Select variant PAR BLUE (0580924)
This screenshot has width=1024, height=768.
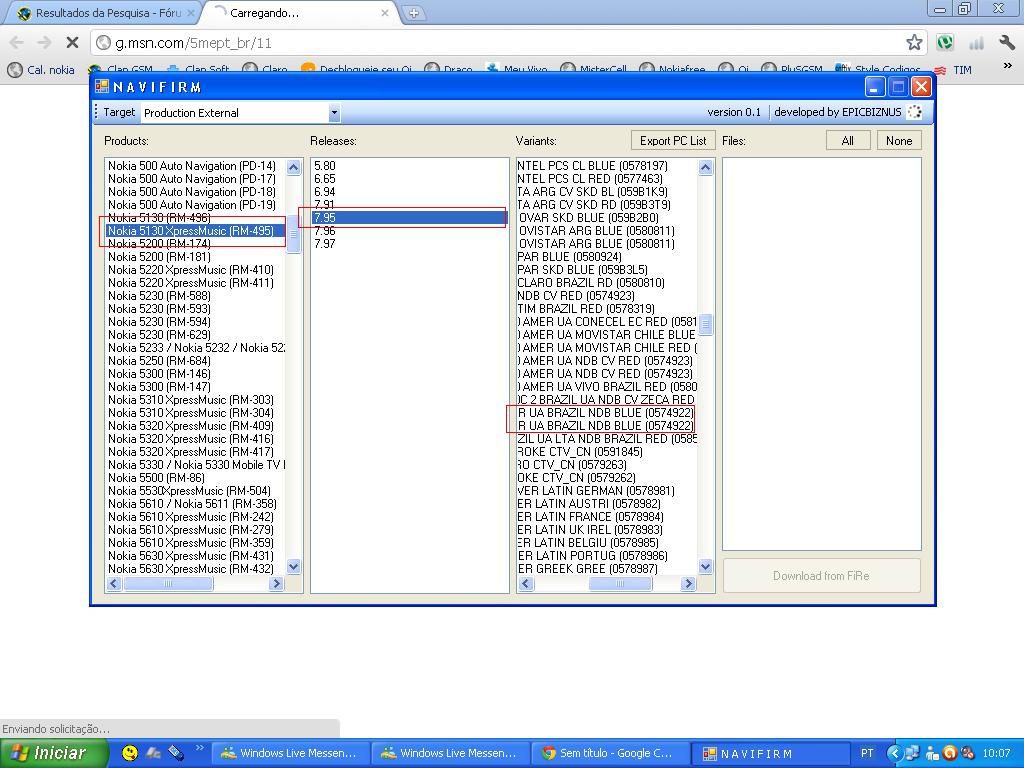607,257
